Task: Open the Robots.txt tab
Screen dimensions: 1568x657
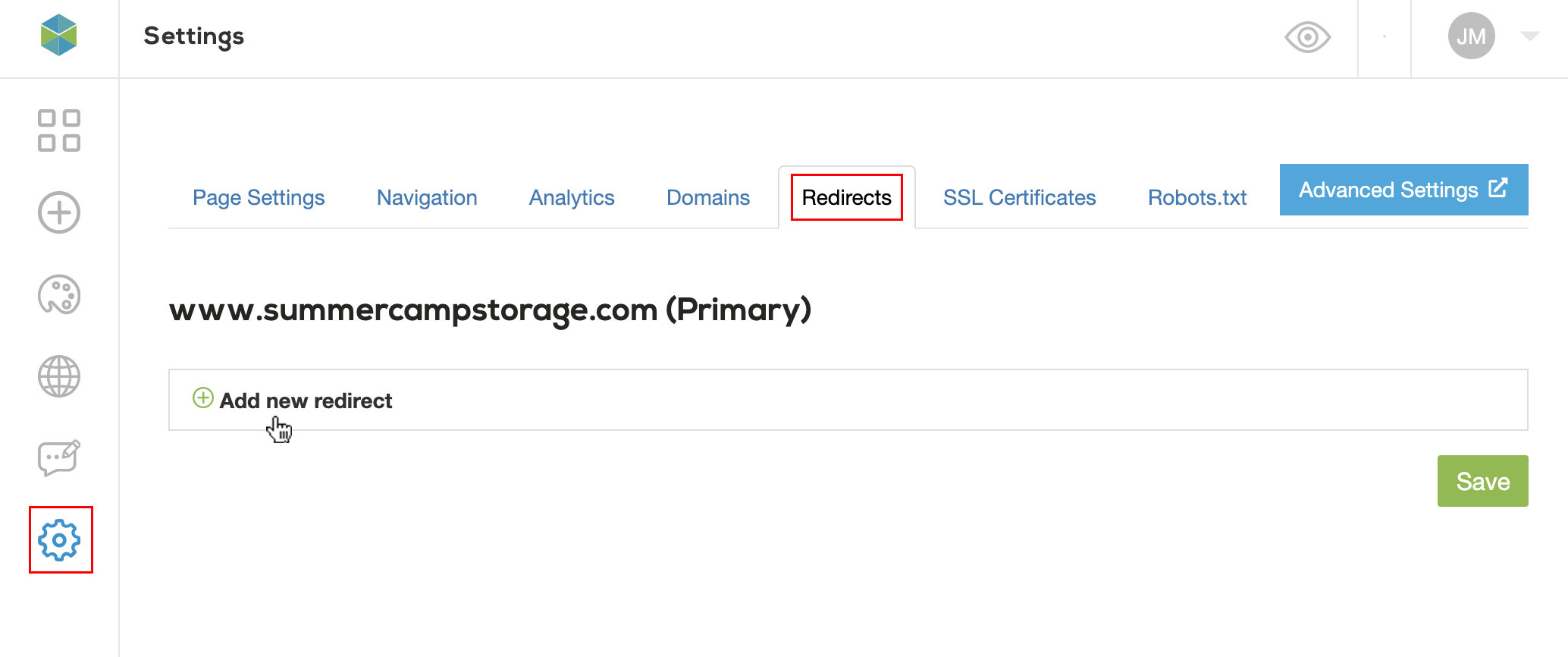Action: point(1196,197)
